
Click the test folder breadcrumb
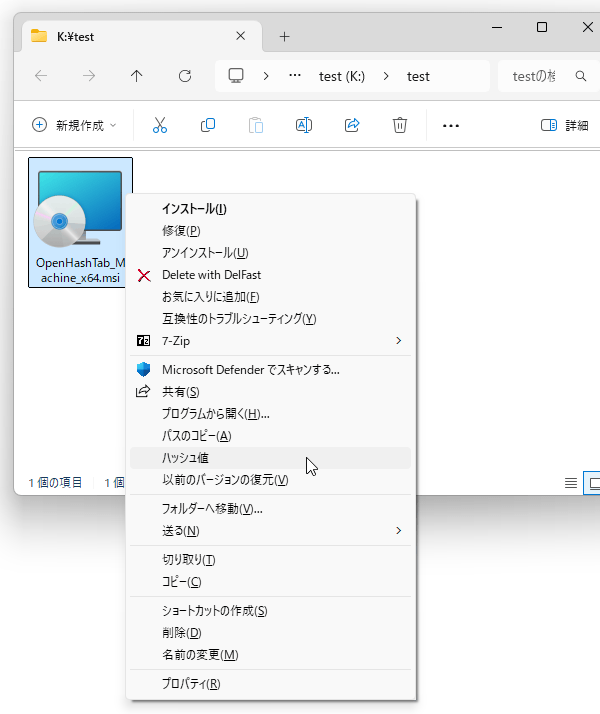coord(418,76)
